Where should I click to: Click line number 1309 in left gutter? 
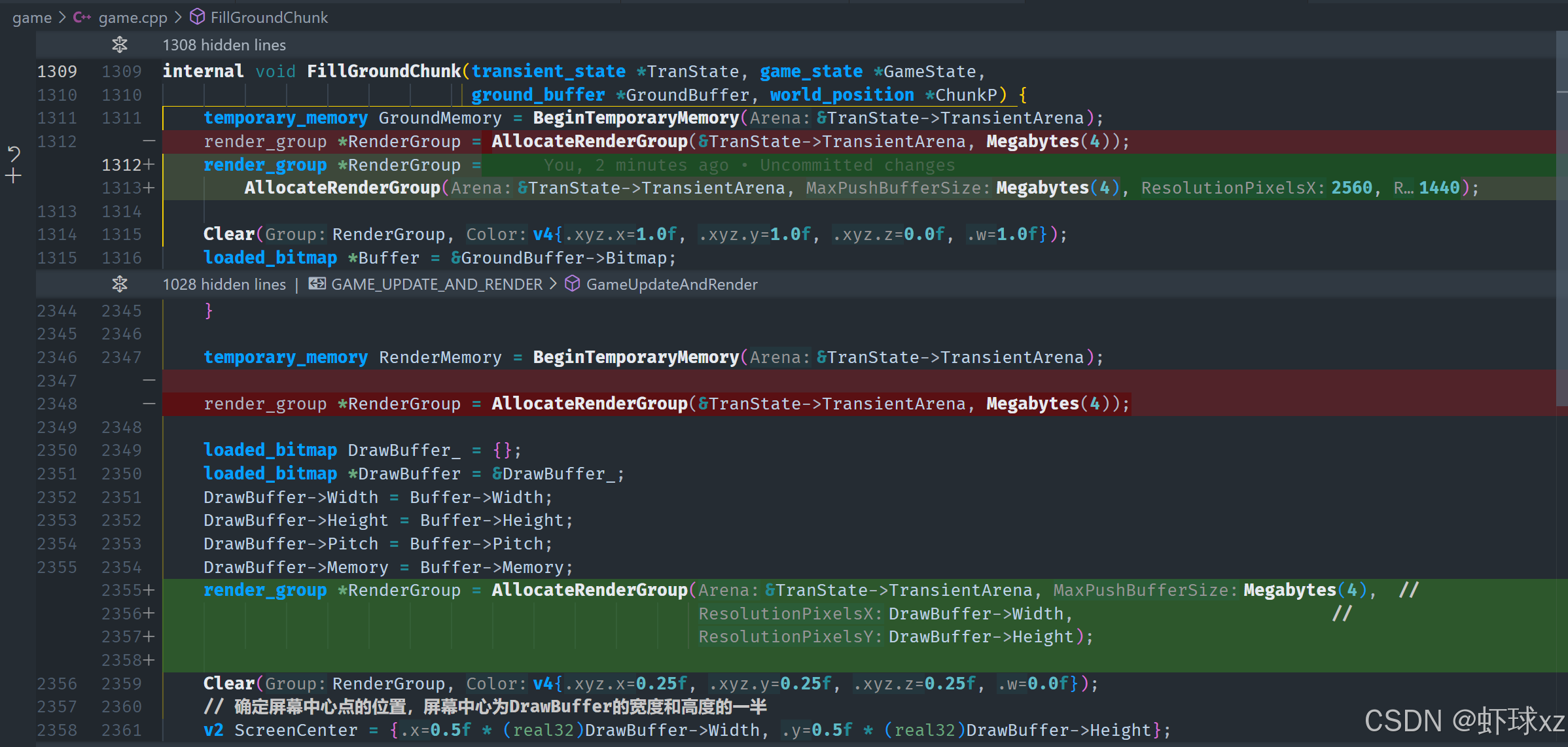tap(57, 71)
